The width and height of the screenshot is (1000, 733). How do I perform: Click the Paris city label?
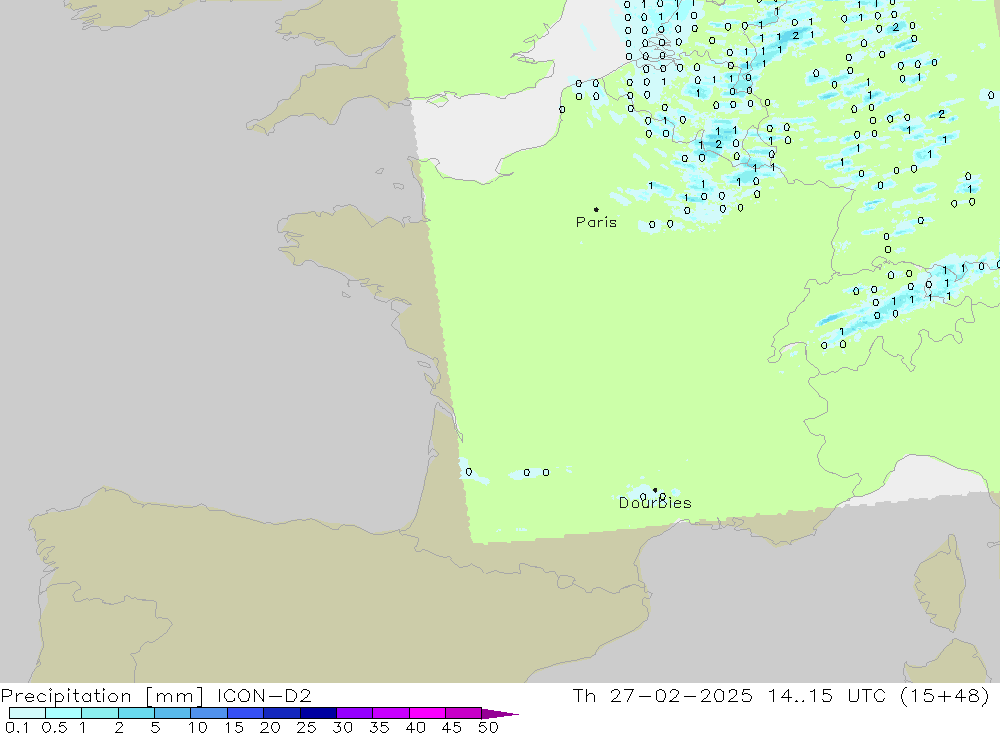point(596,222)
